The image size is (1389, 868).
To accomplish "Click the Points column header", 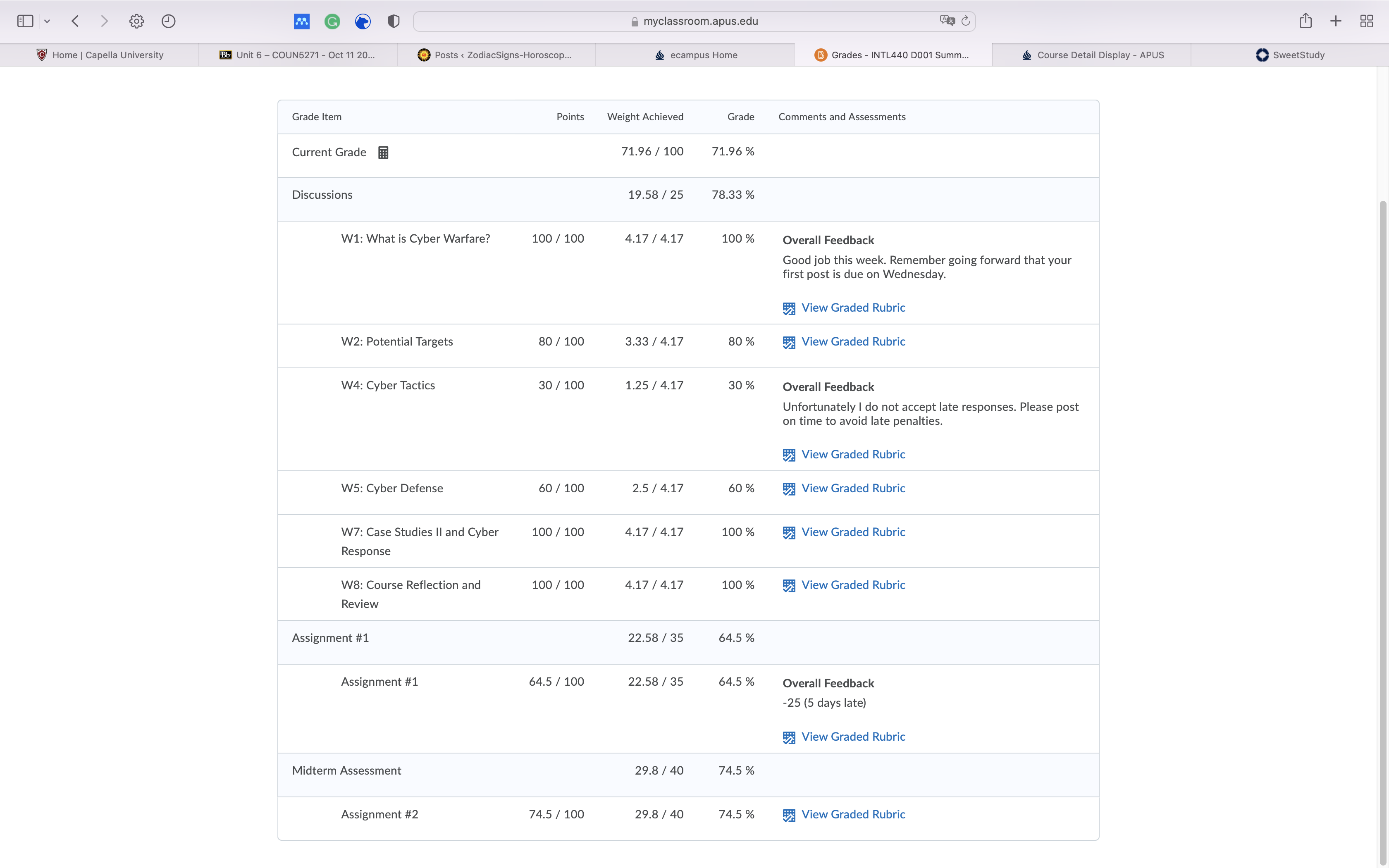I will [570, 117].
